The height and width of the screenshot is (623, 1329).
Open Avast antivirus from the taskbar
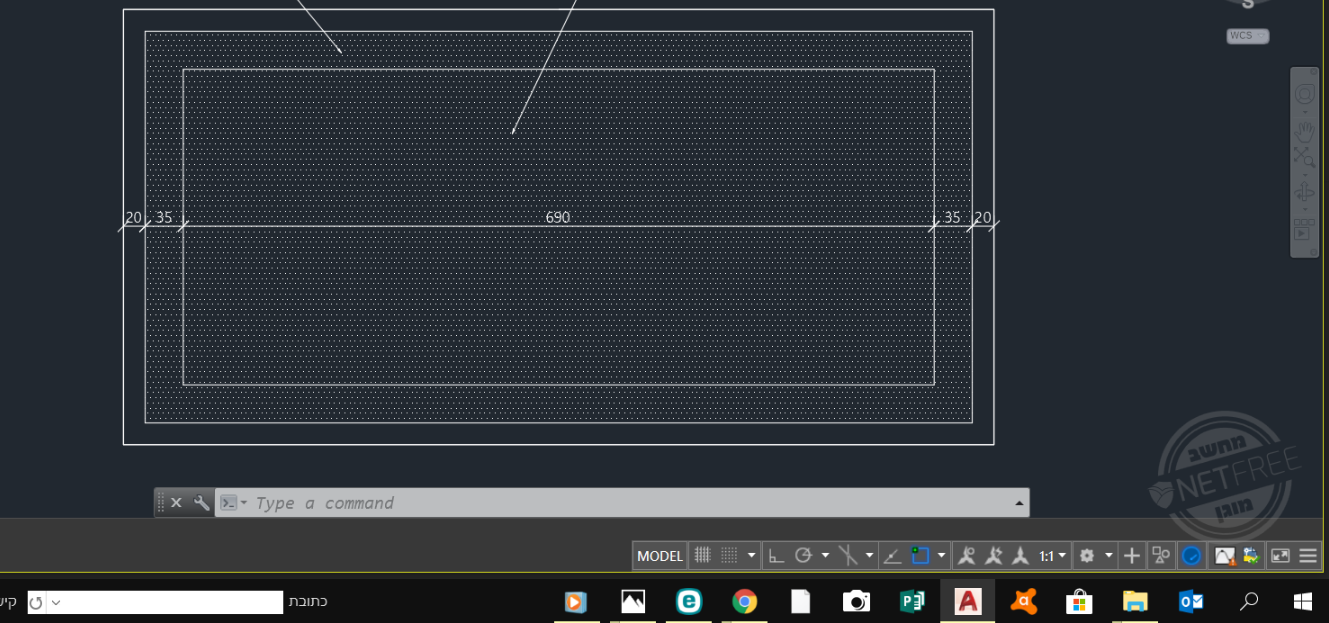1023,601
